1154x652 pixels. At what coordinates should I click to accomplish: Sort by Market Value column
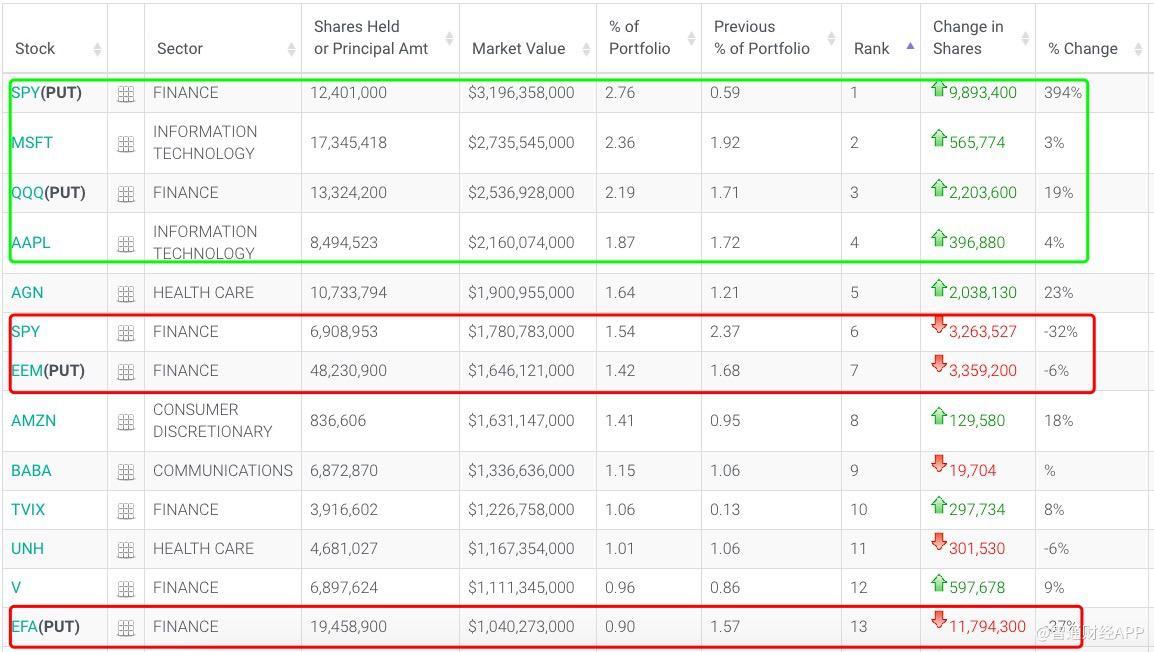[518, 48]
